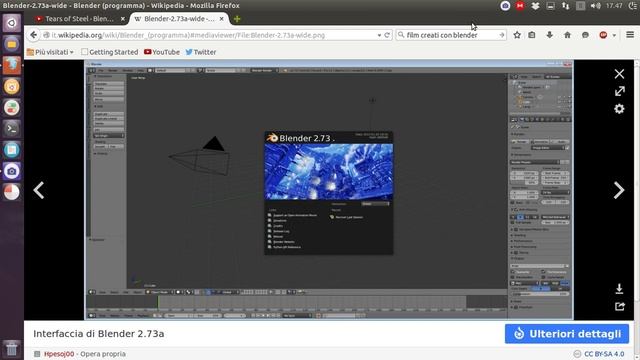The image size is (640, 360).
Task: Open the 17.47 clock calendar menu
Action: [x=614, y=6]
